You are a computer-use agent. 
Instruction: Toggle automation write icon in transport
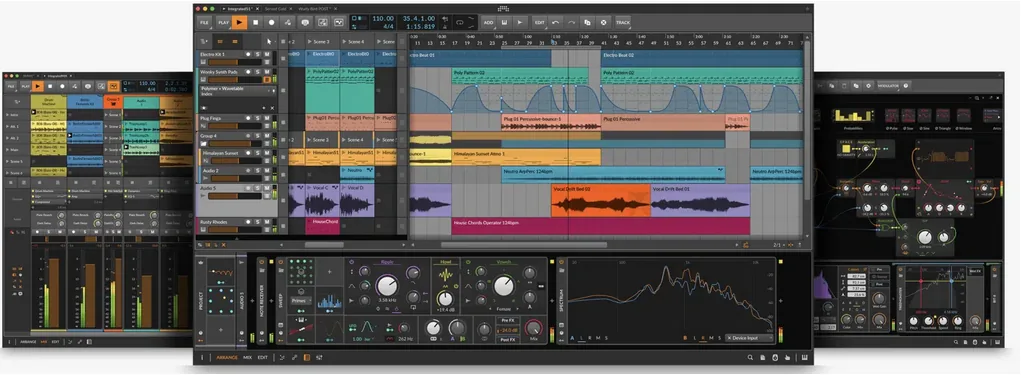(x=288, y=22)
